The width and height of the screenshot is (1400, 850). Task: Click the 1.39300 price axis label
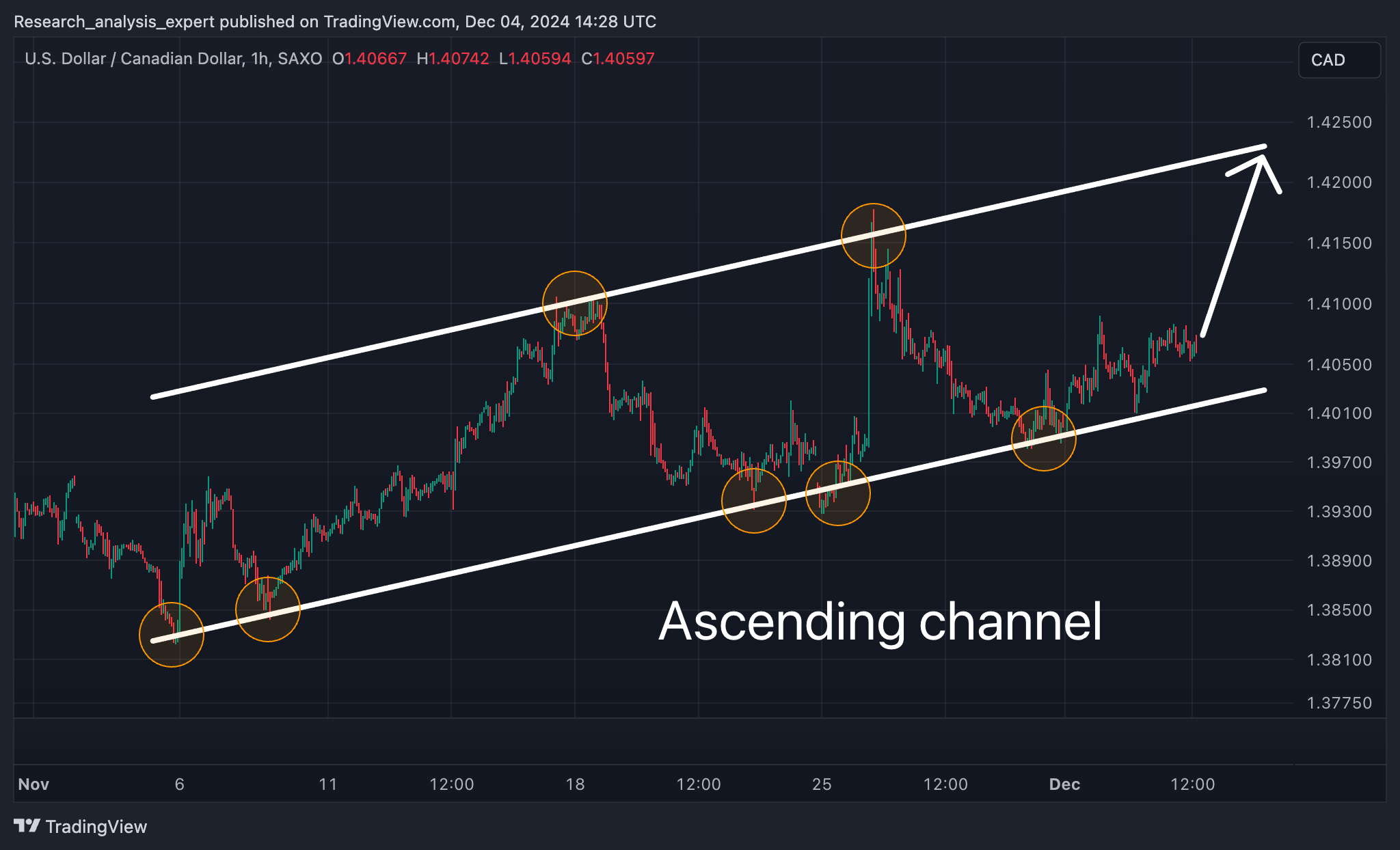tap(1339, 512)
